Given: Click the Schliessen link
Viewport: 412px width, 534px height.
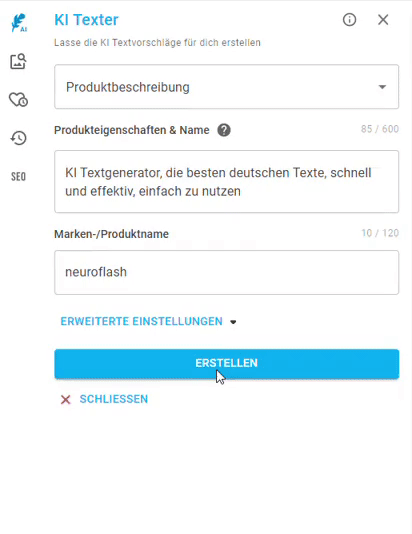Looking at the screenshot, I should click(x=114, y=399).
